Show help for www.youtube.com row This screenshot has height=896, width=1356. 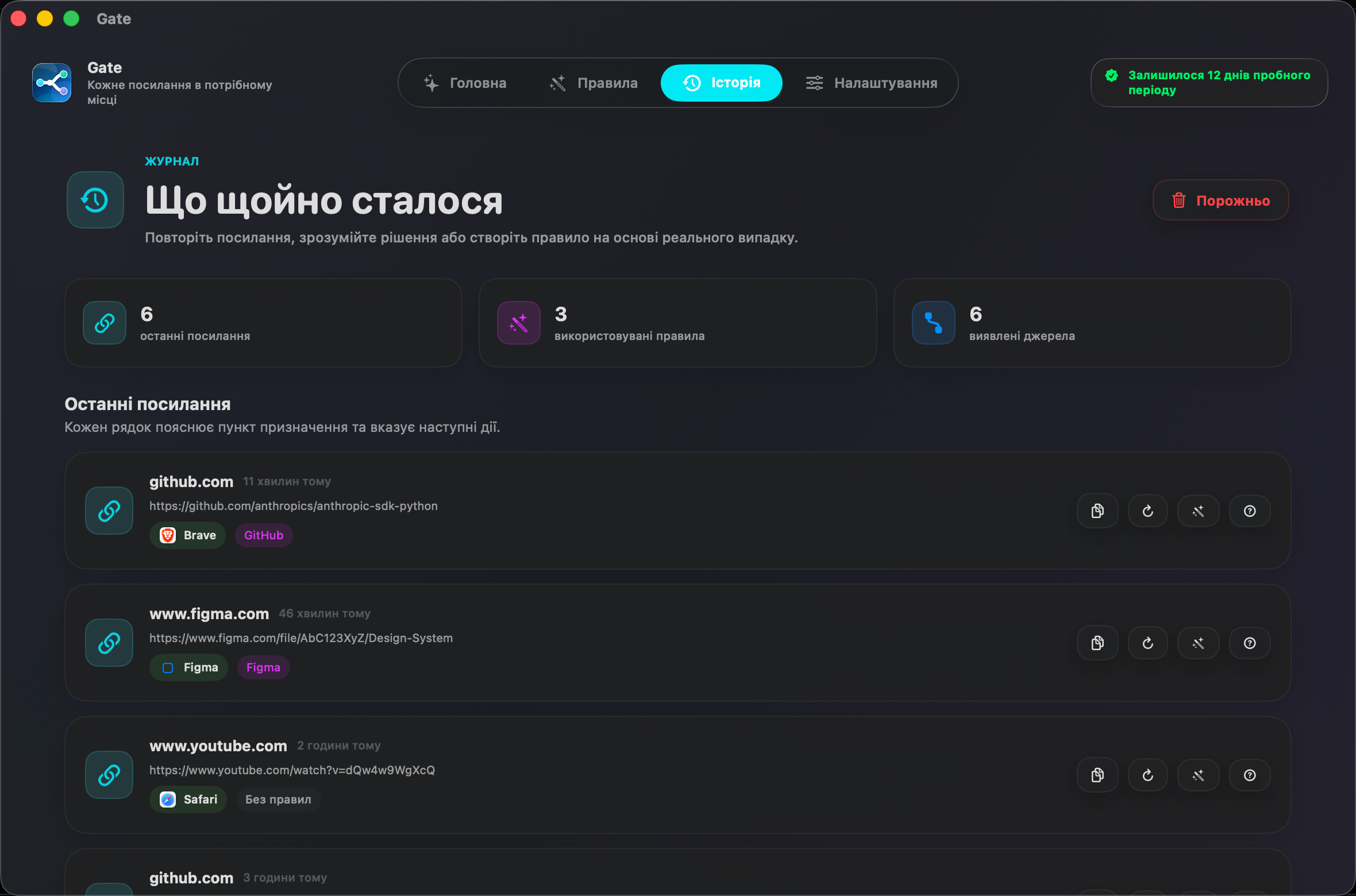[1250, 775]
